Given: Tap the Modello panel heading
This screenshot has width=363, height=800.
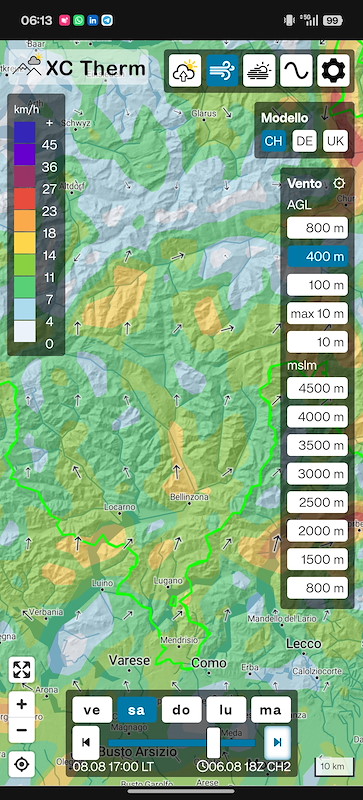Looking at the screenshot, I should 285,118.
